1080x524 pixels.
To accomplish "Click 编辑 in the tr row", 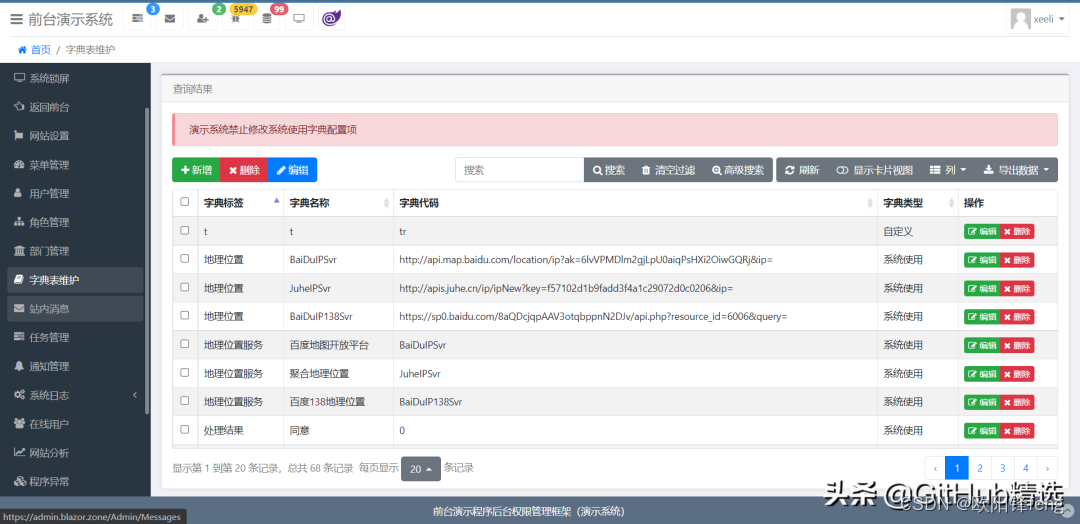I will (982, 231).
